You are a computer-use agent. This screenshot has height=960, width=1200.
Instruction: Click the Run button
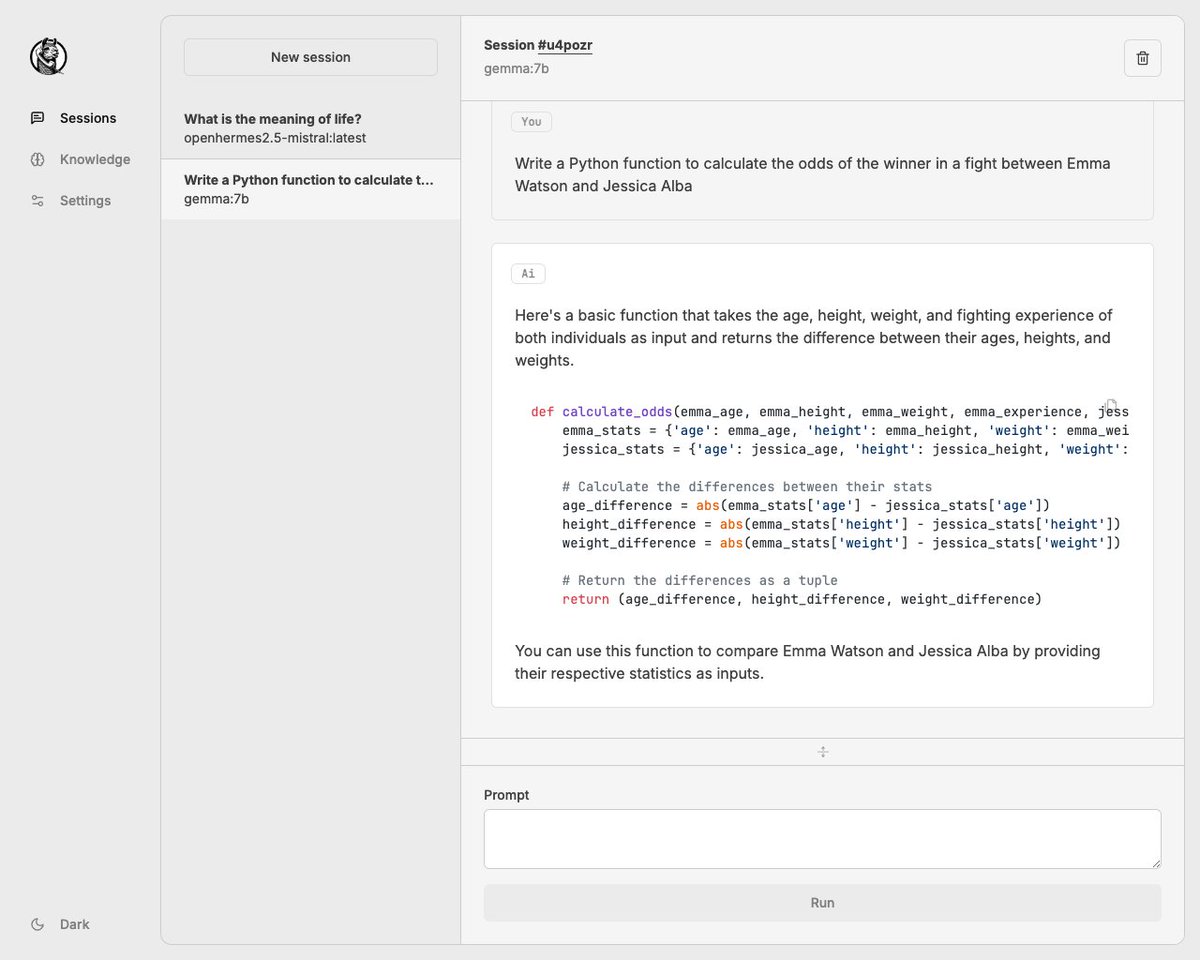[x=822, y=902]
